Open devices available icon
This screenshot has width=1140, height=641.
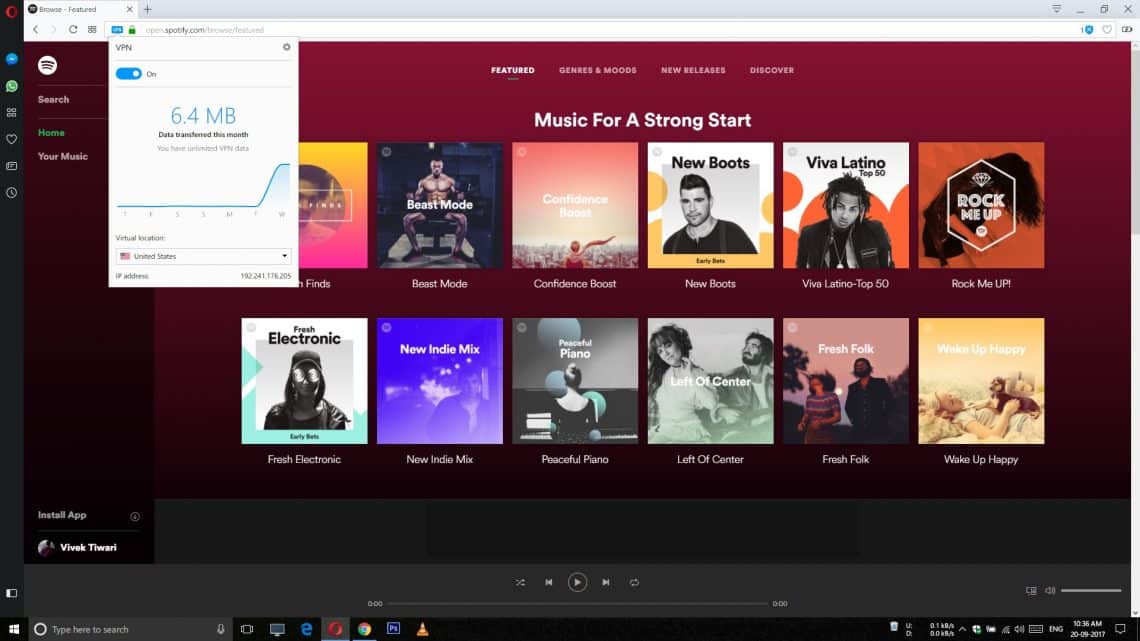coord(1031,590)
